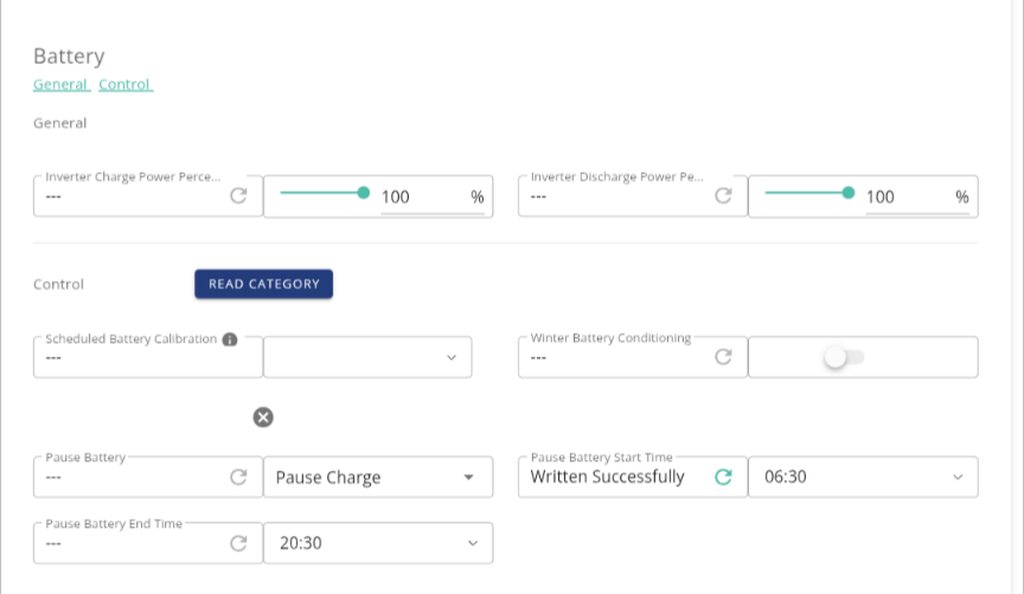Viewport: 1024px width, 594px height.
Task: Refresh Pause Battery End Time value
Action: [x=238, y=543]
